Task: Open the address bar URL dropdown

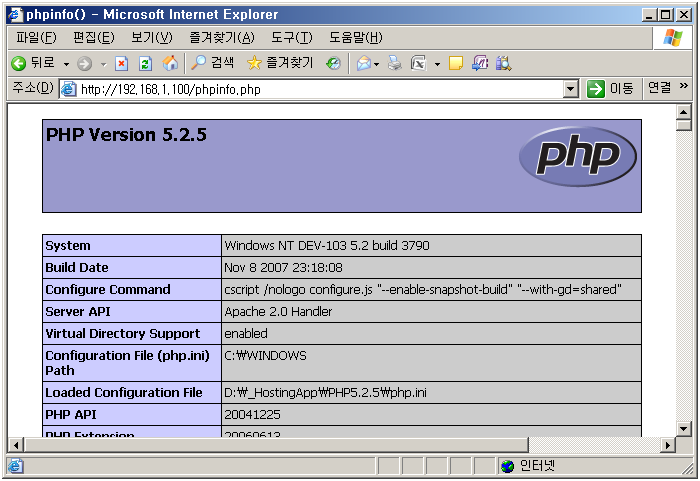Action: click(571, 89)
